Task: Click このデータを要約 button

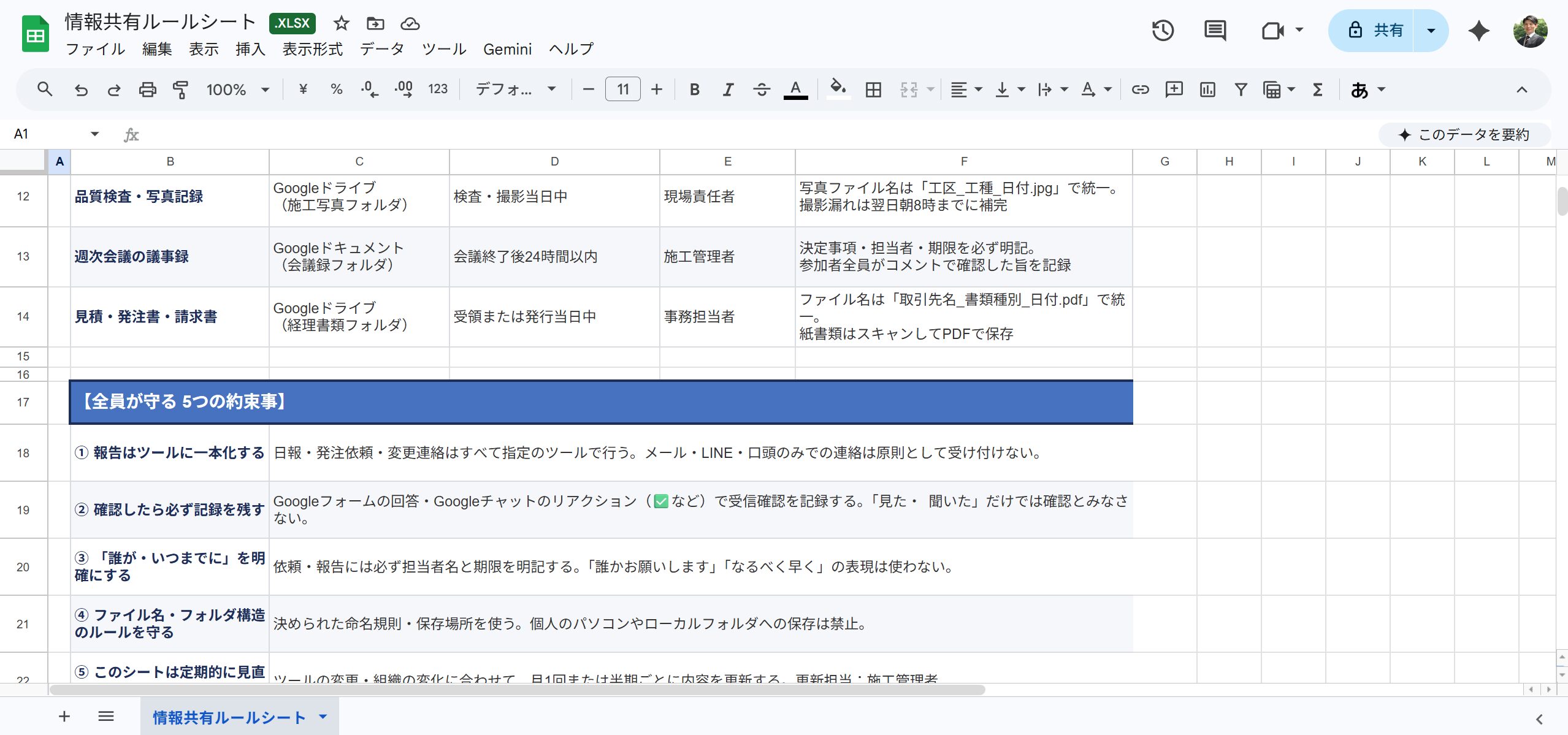Action: 1464,134
